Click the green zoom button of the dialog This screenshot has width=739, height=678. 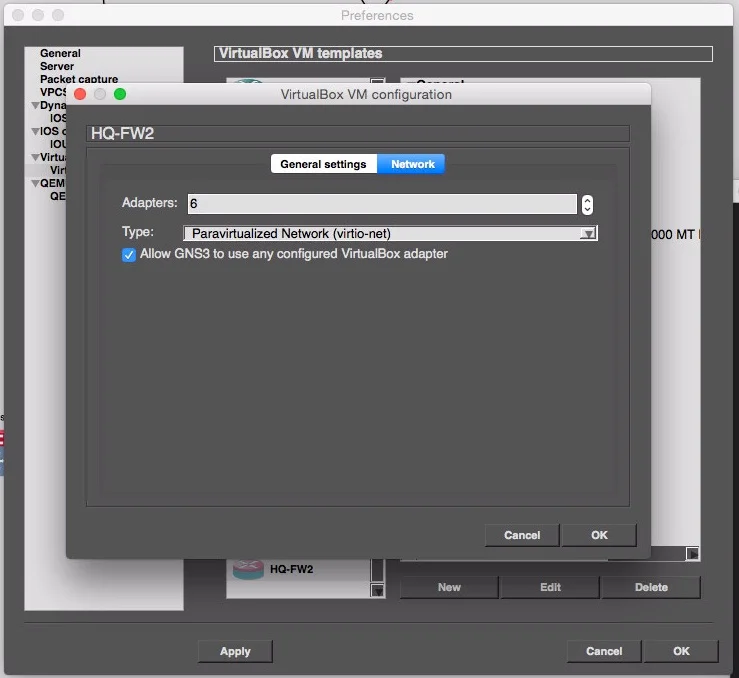[120, 94]
